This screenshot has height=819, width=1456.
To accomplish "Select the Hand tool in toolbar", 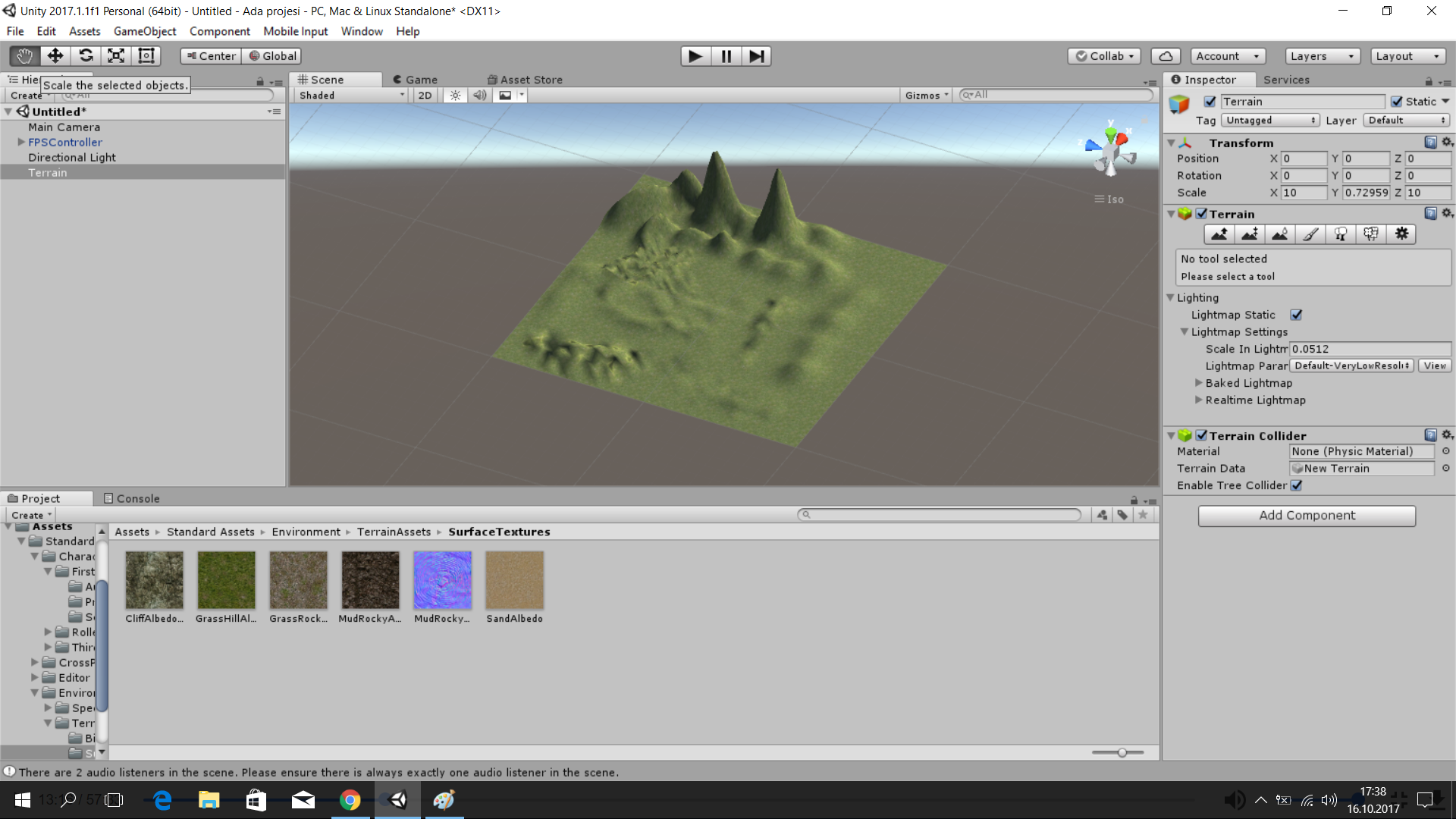I will click(x=24, y=56).
